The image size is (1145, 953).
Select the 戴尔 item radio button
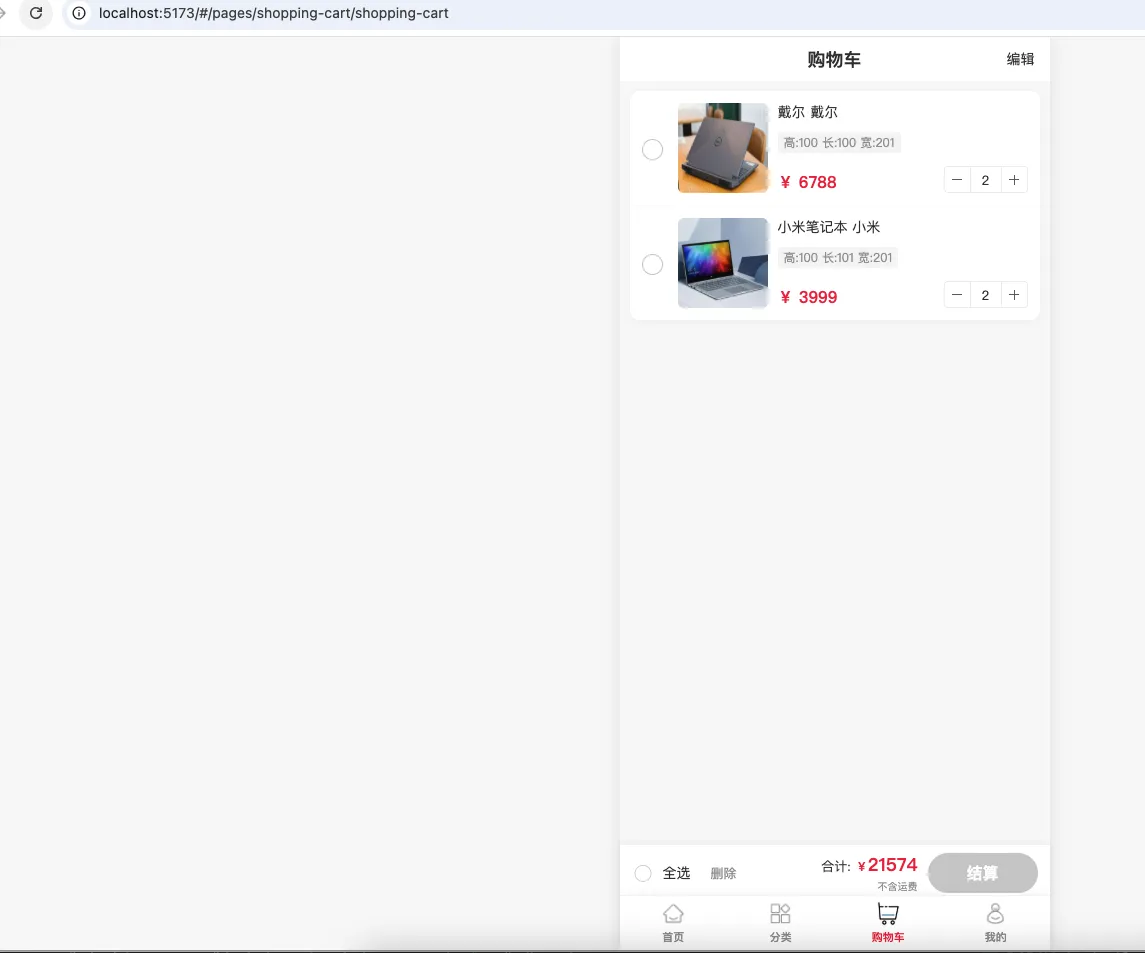point(652,150)
